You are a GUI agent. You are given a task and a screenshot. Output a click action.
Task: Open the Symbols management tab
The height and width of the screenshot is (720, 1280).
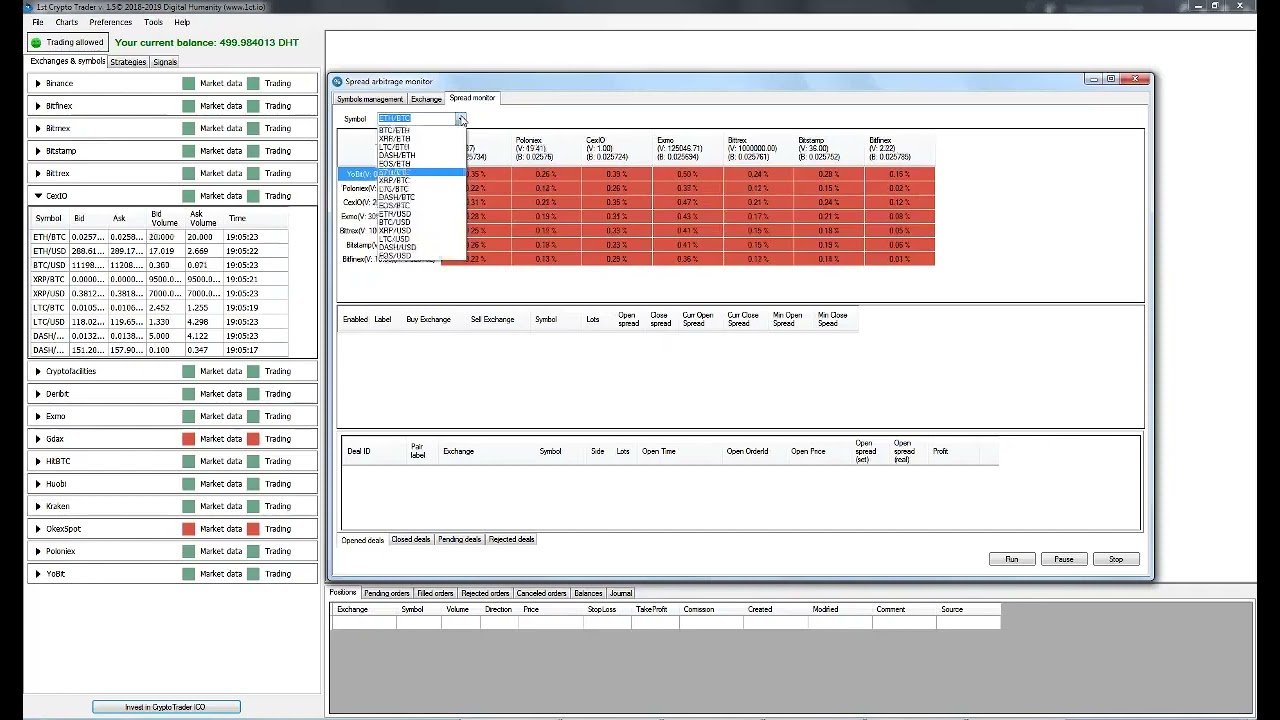point(370,99)
